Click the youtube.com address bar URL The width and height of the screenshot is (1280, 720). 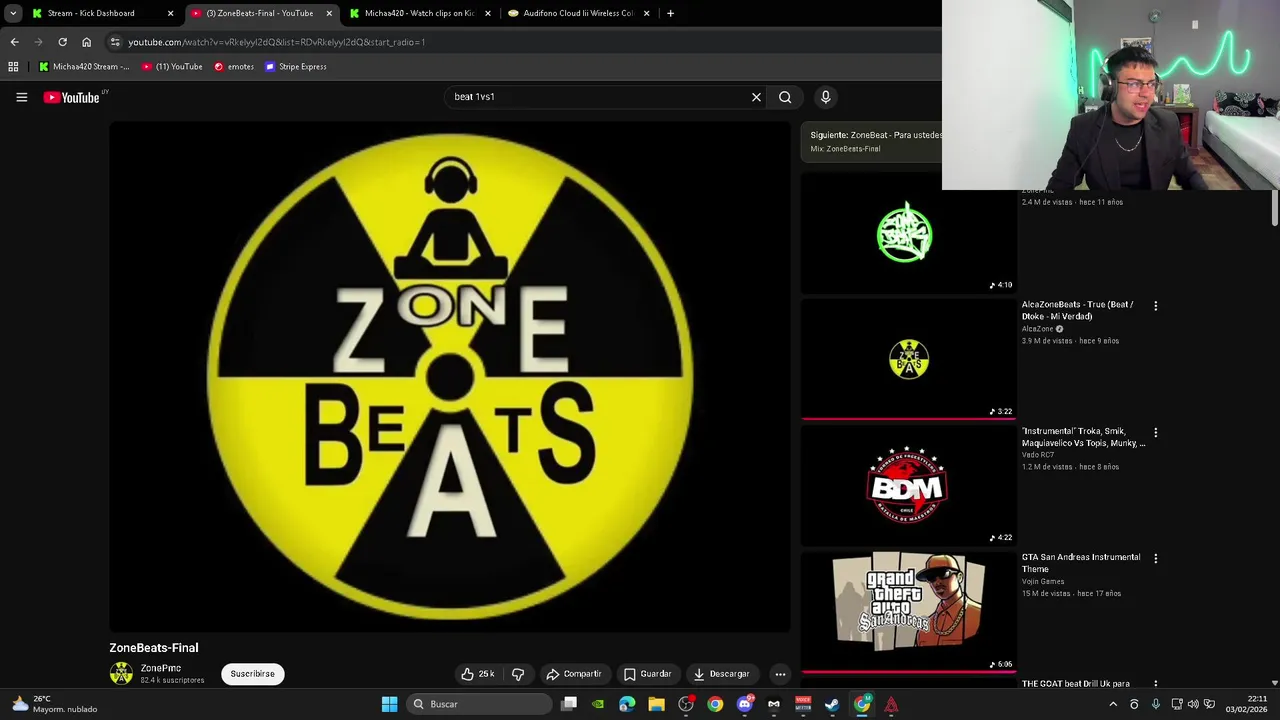[277, 42]
